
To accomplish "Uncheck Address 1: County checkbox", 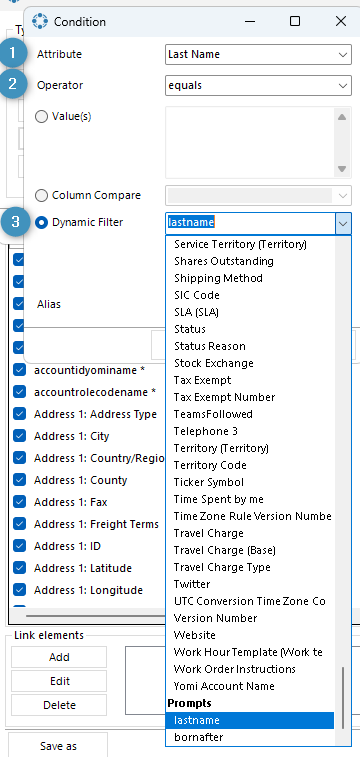I will [19, 480].
